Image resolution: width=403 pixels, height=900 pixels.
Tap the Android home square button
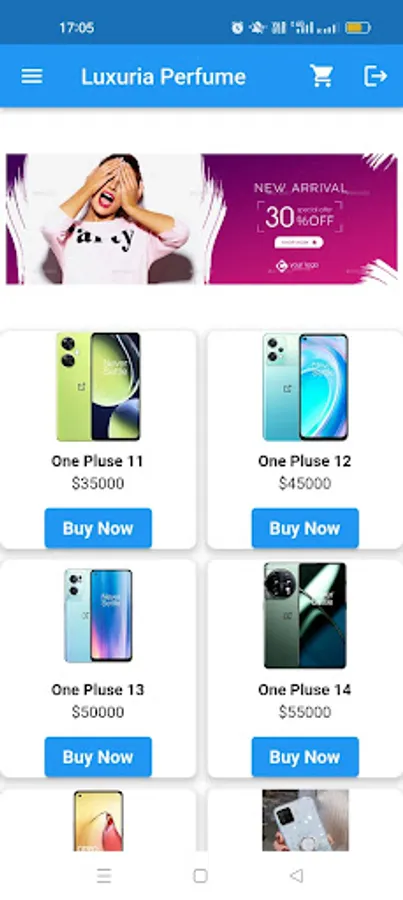pos(200,875)
